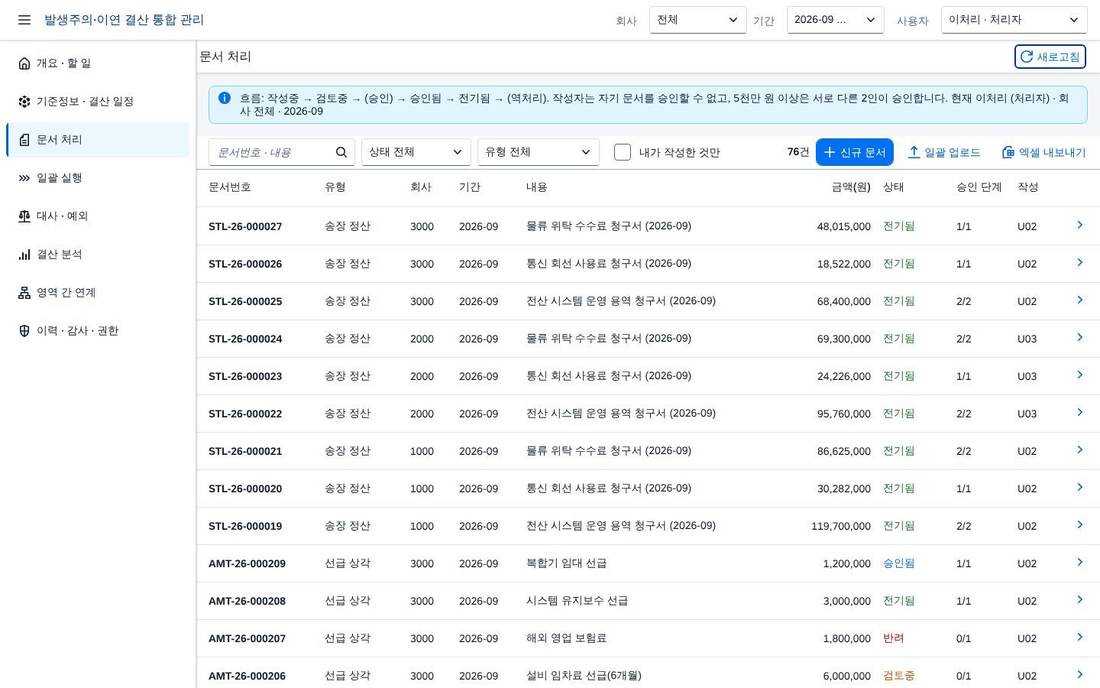The height and width of the screenshot is (688, 1100).
Task: Open the 기간 dropdown showing 2026-09
Action: pyautogui.click(x=835, y=20)
